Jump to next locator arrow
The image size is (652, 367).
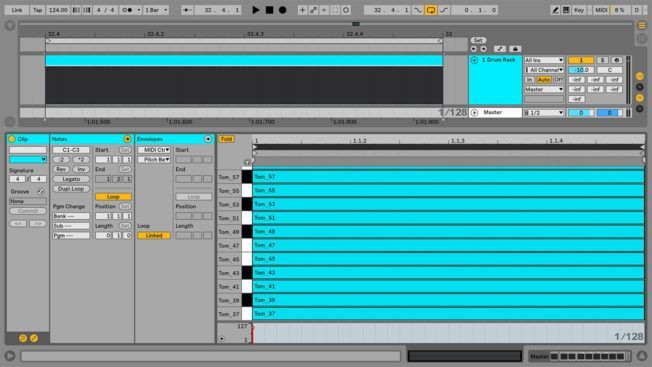tap(484, 49)
